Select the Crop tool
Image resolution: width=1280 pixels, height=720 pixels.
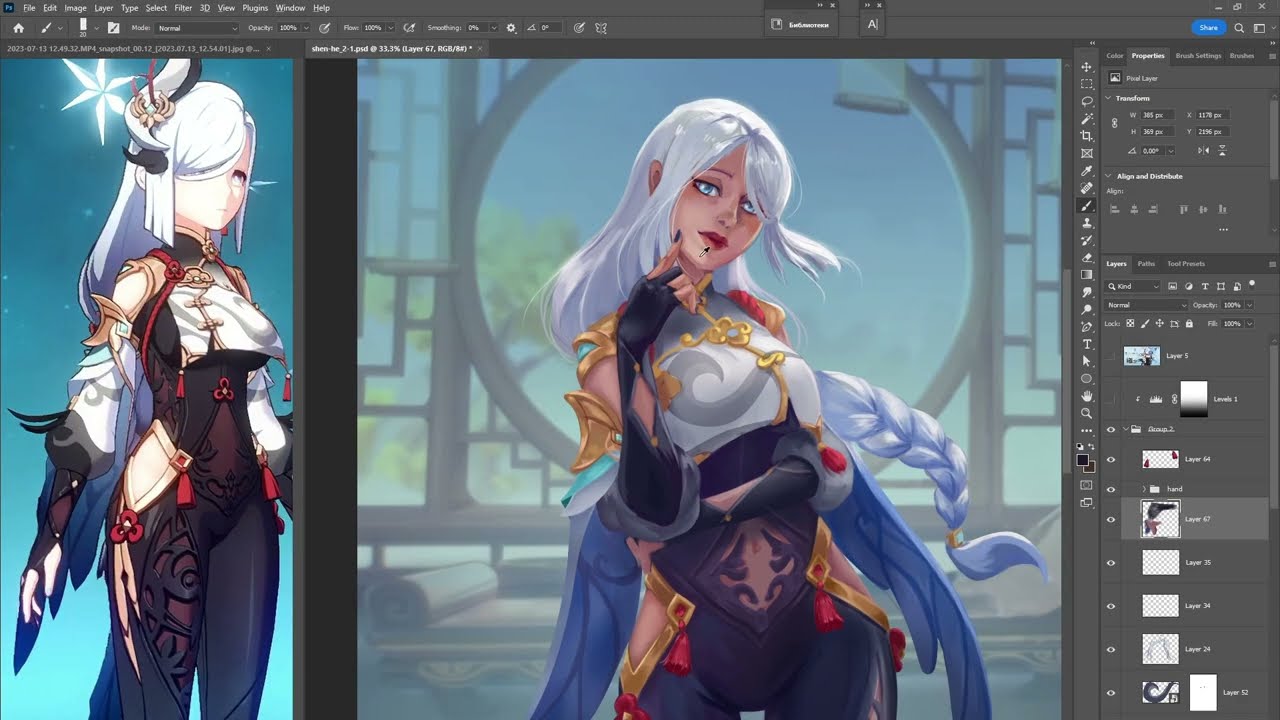(1087, 136)
